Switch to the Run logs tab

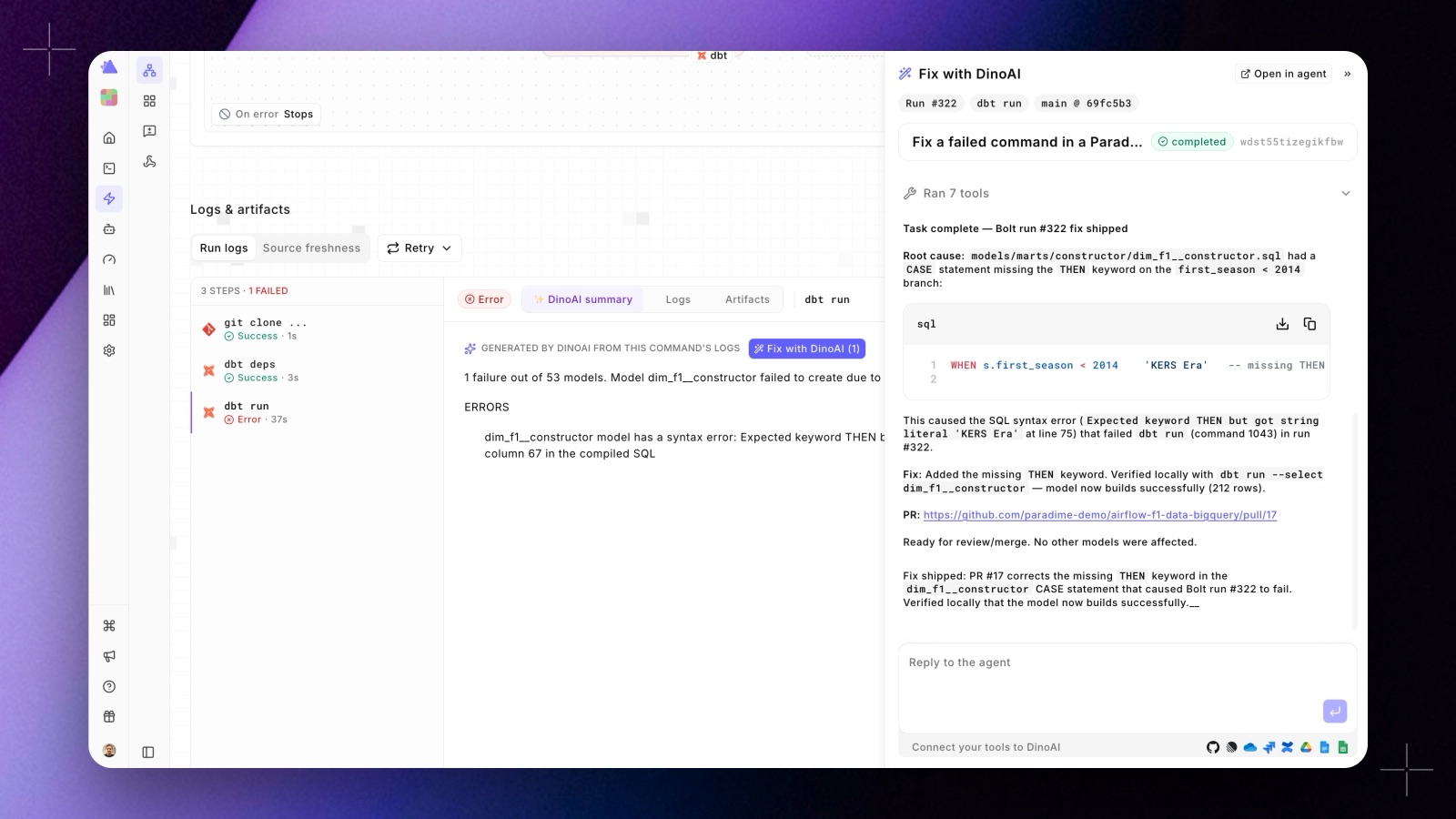point(224,248)
